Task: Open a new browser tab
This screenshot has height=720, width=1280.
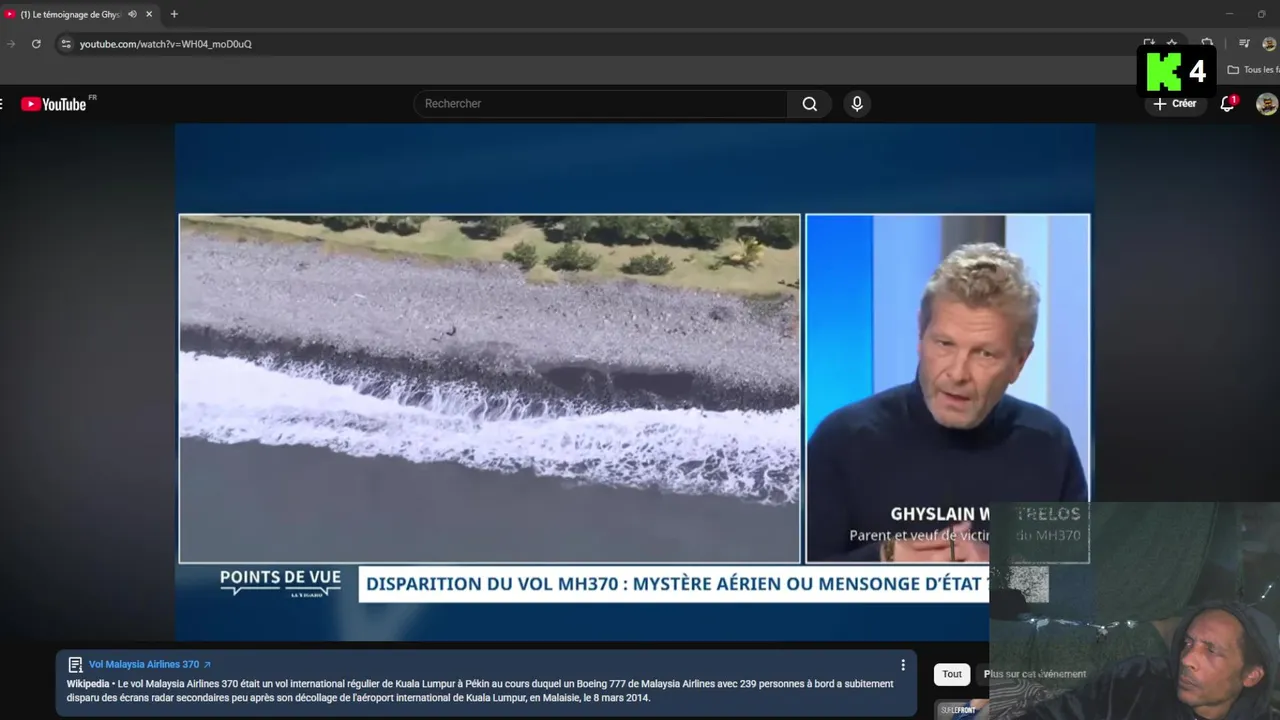Action: pyautogui.click(x=174, y=14)
